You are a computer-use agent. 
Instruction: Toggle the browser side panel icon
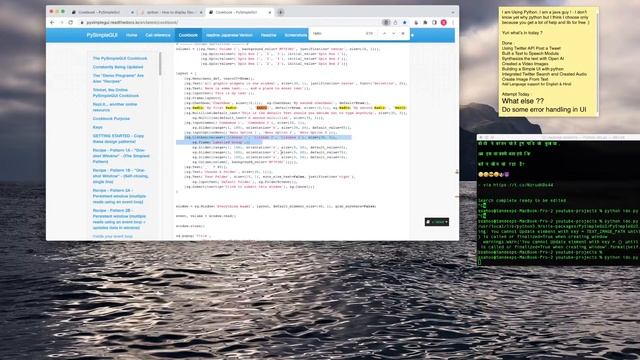[434, 22]
